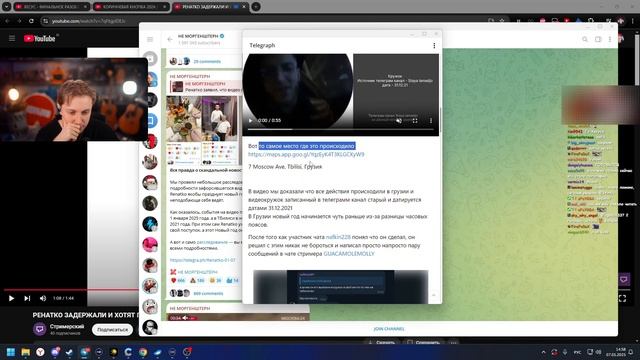Screen dimensions: 640x360
Task: Go back with Telegram back arrow
Action: (x=170, y=40)
